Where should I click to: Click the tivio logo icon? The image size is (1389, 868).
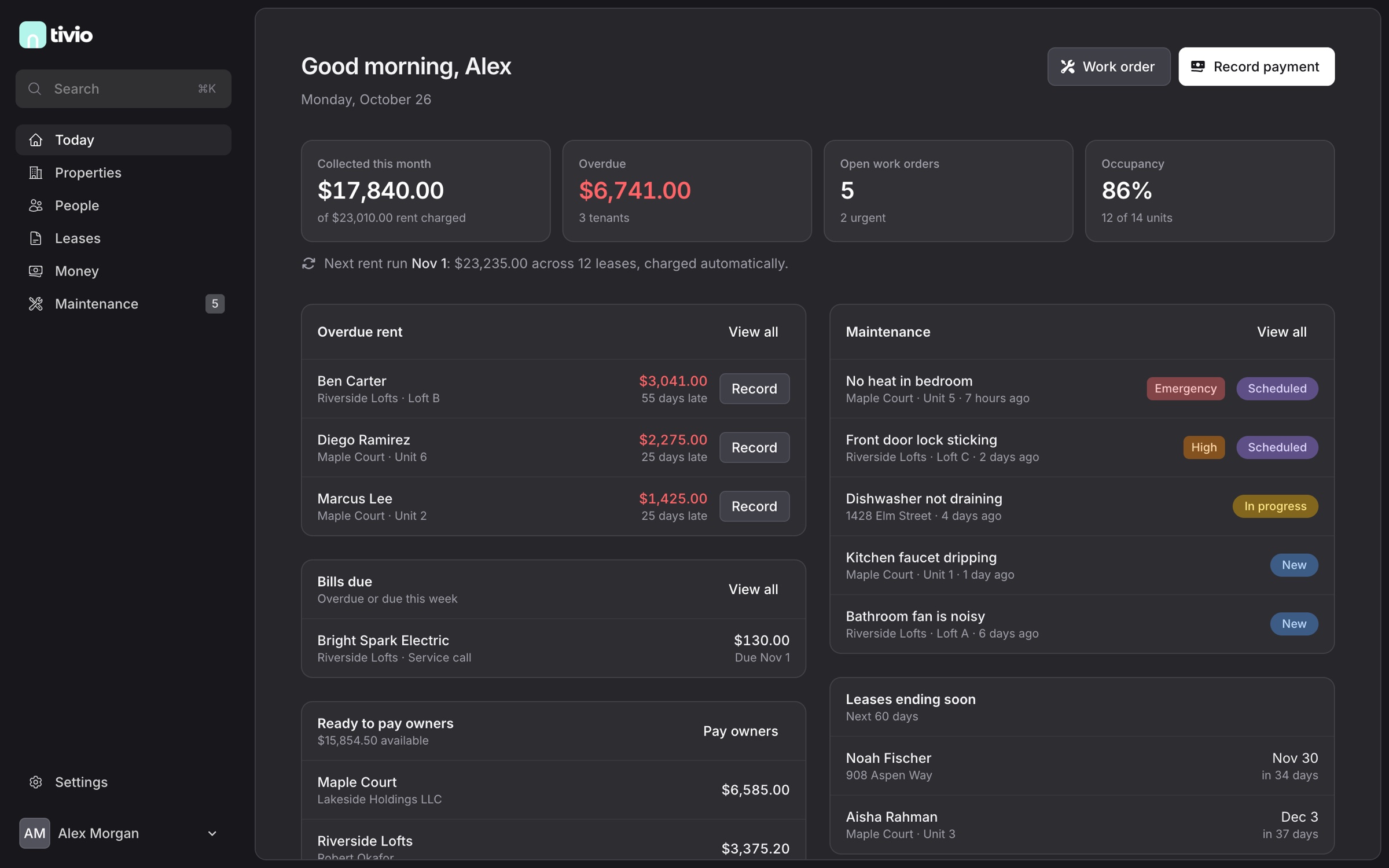[x=32, y=35]
